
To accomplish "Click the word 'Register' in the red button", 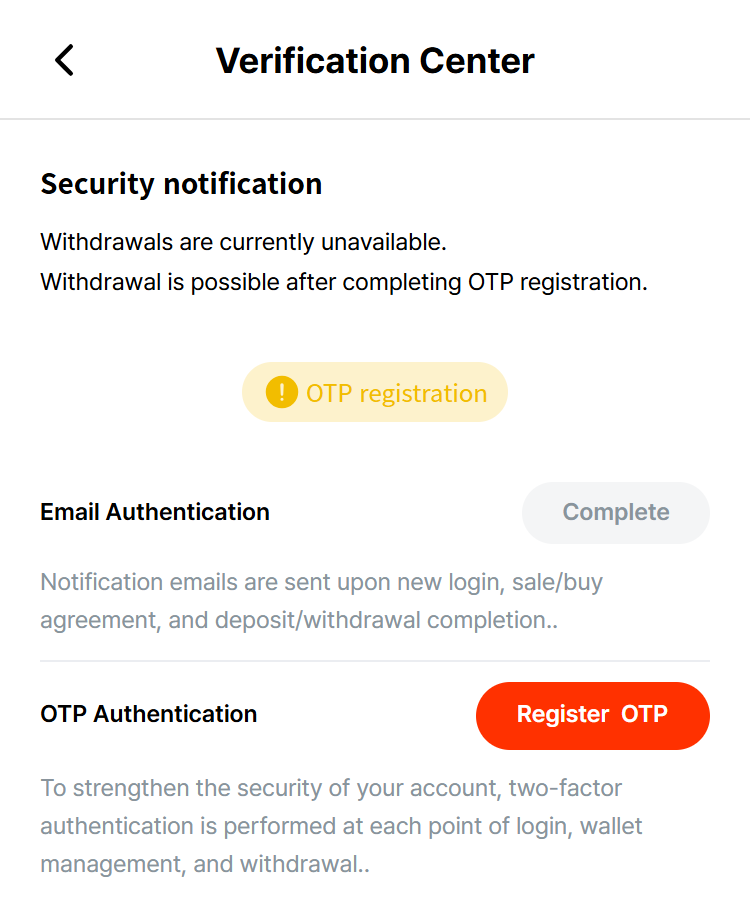I will point(562,714).
